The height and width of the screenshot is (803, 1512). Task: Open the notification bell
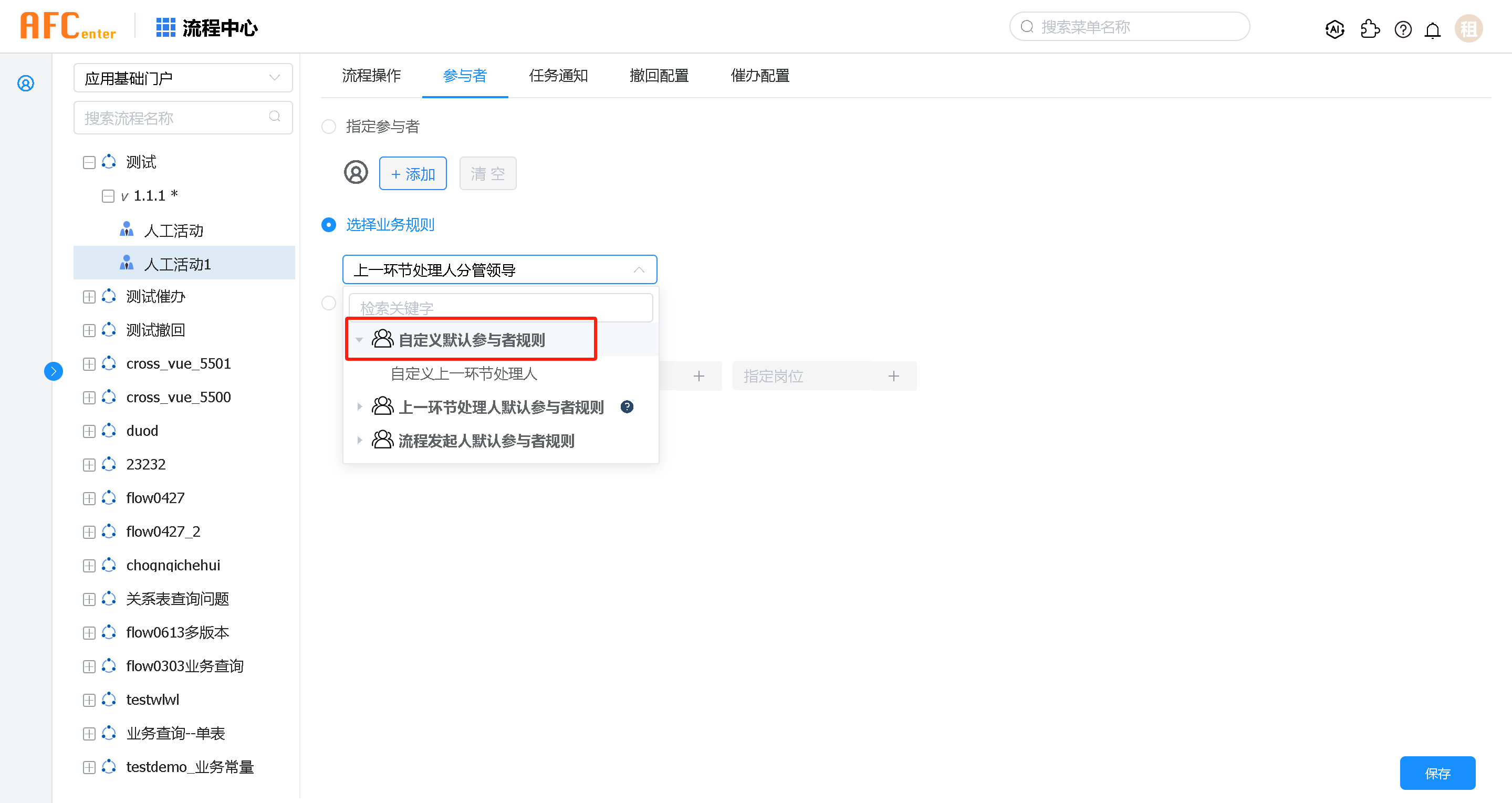(1432, 30)
